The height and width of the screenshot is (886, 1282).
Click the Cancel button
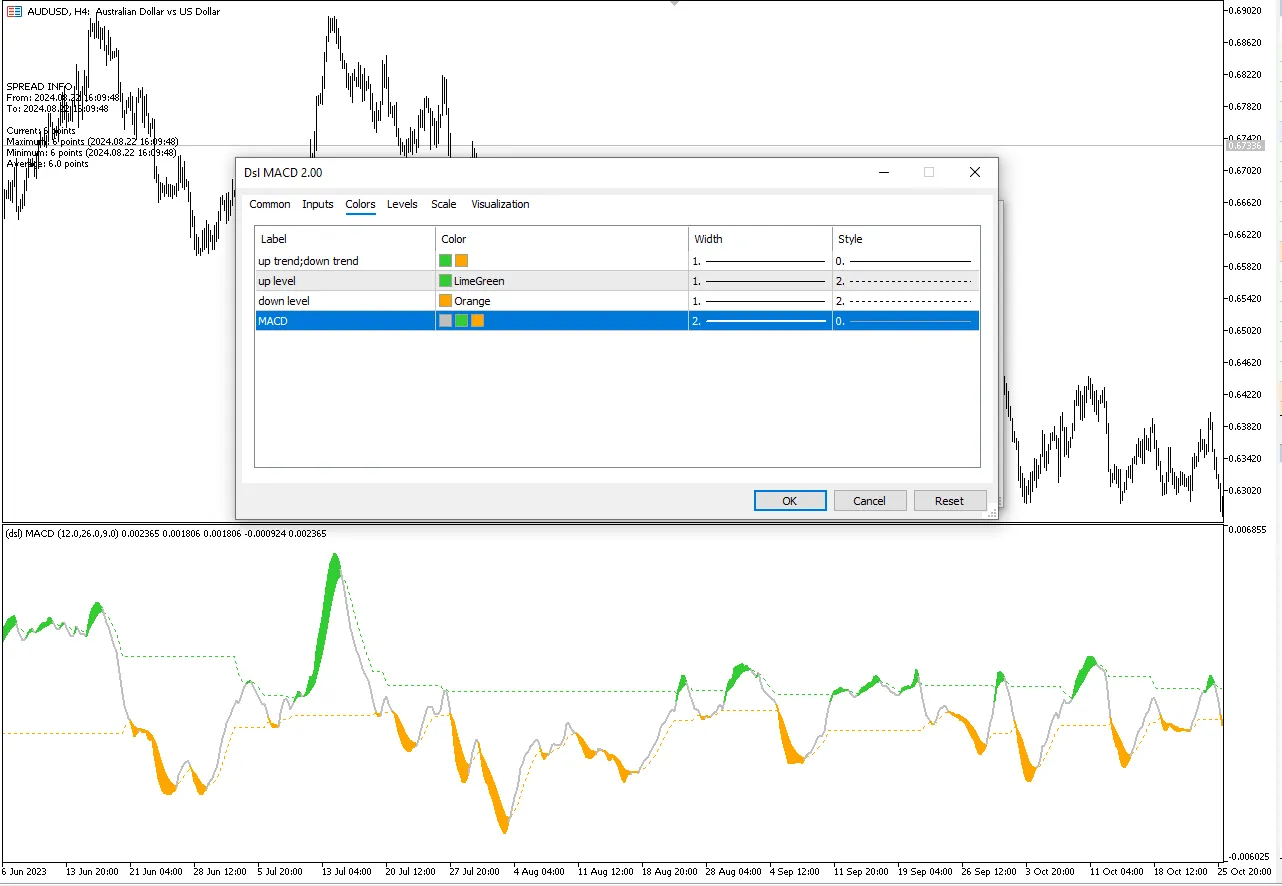(869, 501)
